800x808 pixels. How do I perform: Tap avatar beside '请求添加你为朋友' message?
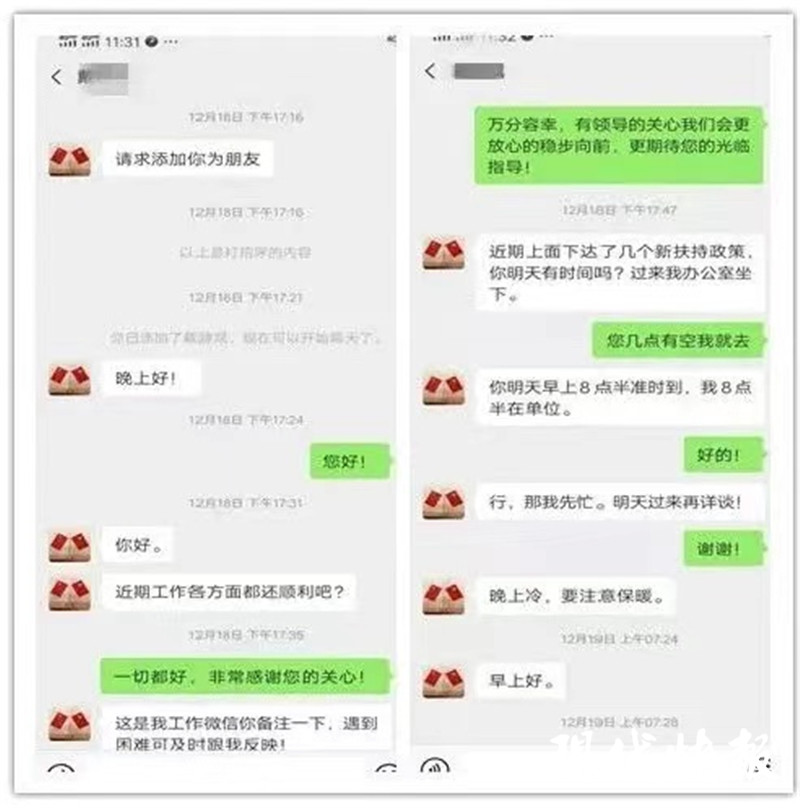tap(70, 160)
